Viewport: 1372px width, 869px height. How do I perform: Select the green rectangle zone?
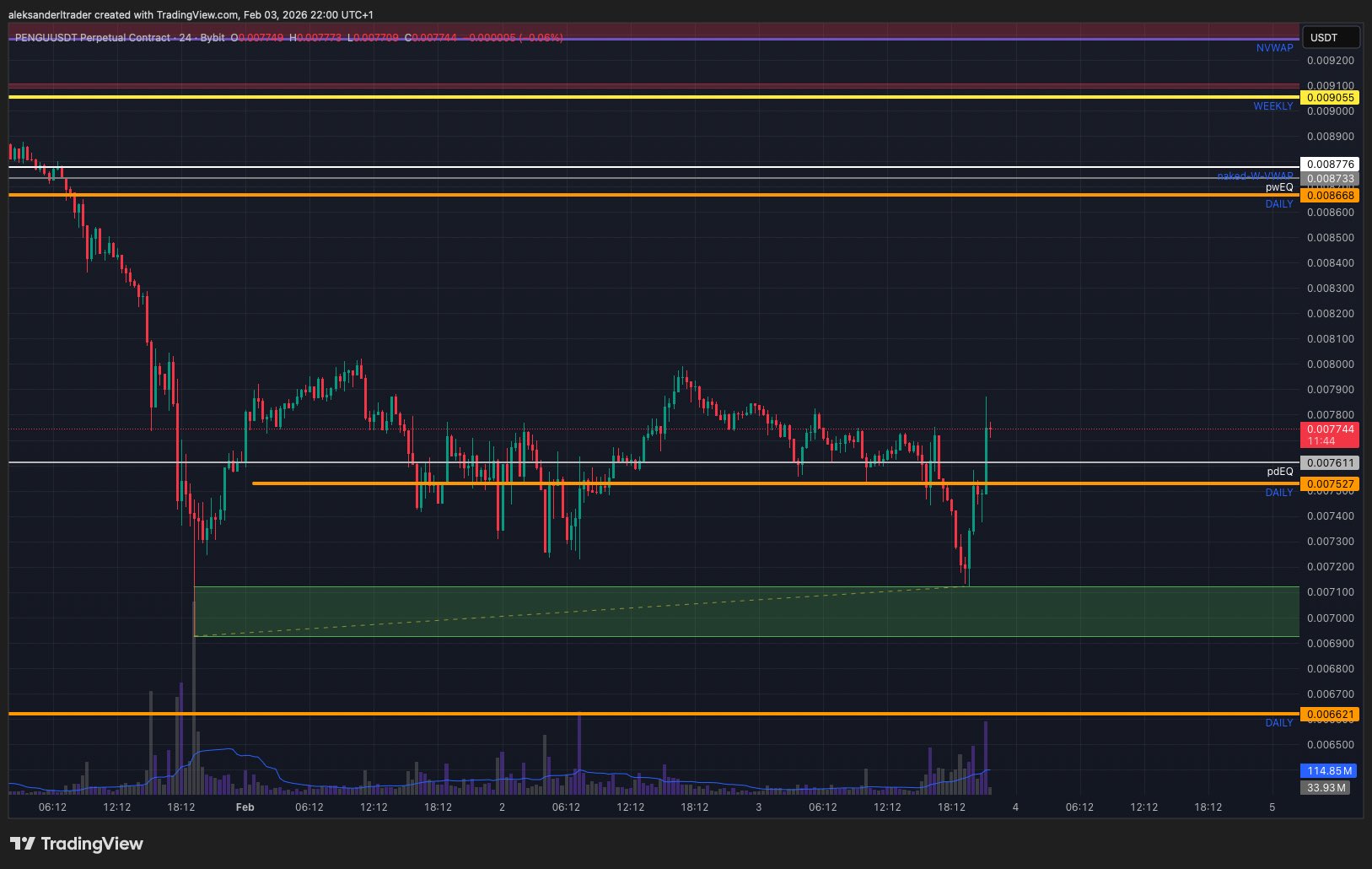coord(746,612)
